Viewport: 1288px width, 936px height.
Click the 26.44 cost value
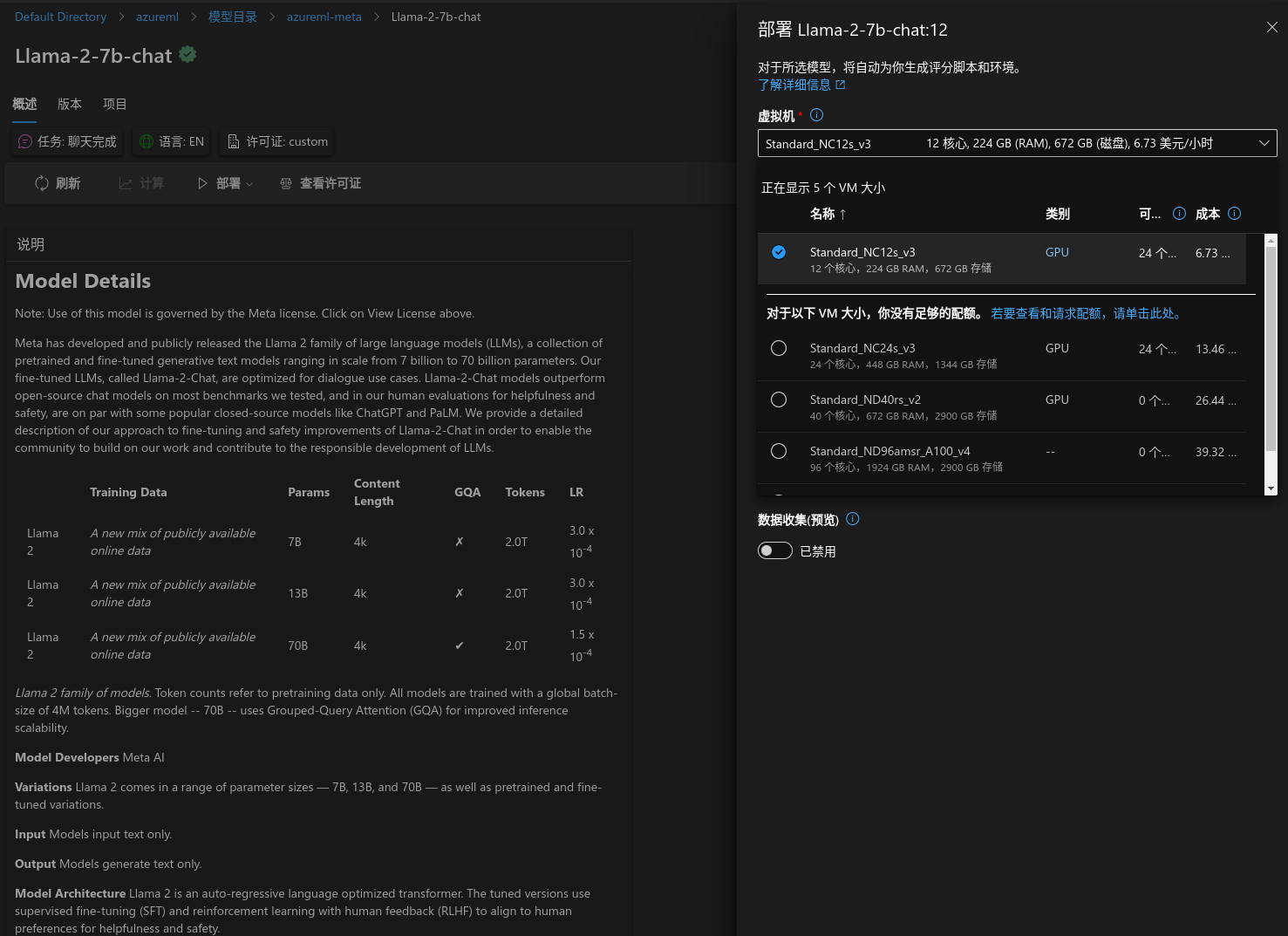[1216, 400]
